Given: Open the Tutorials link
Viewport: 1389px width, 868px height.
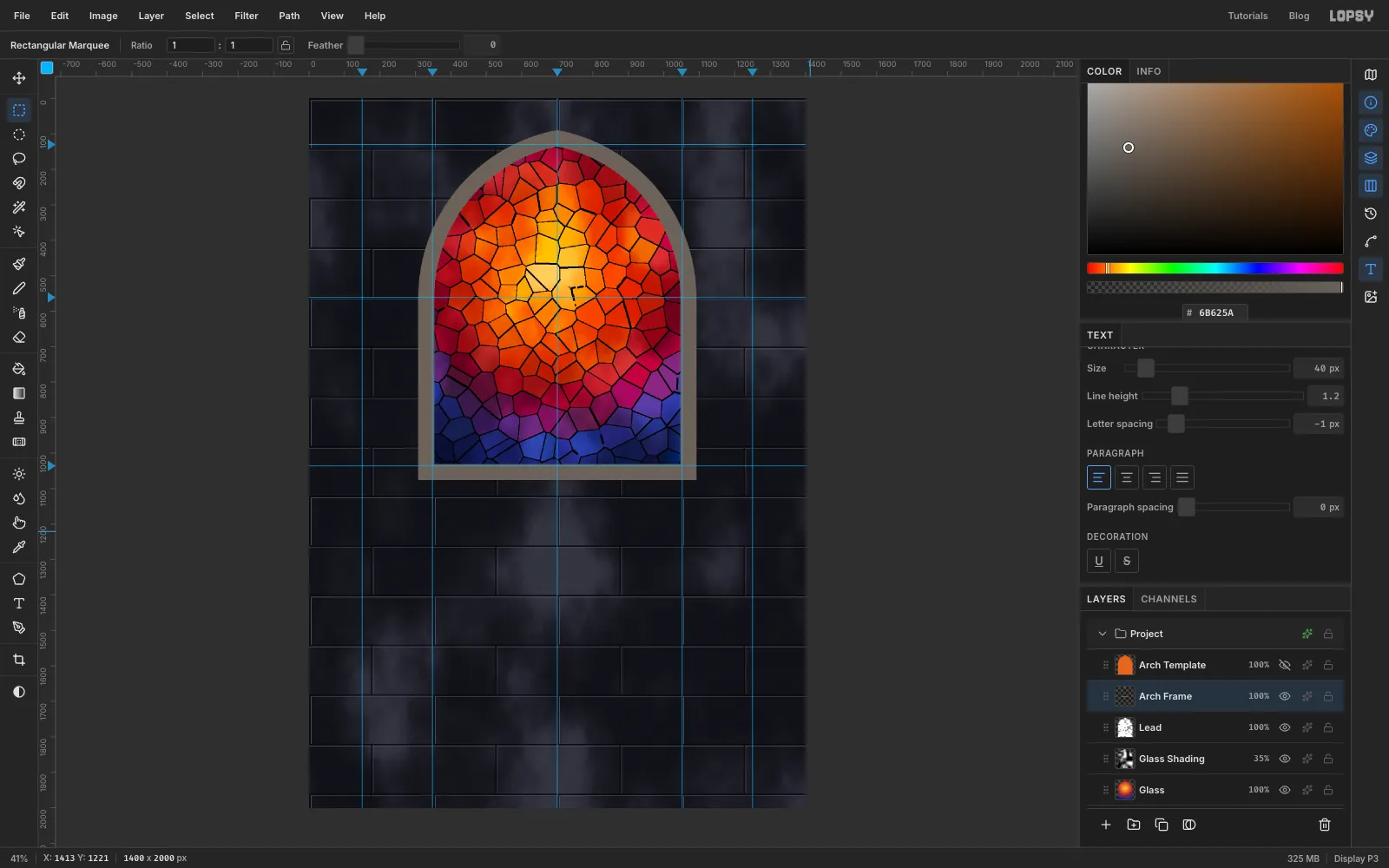Looking at the screenshot, I should (x=1247, y=16).
